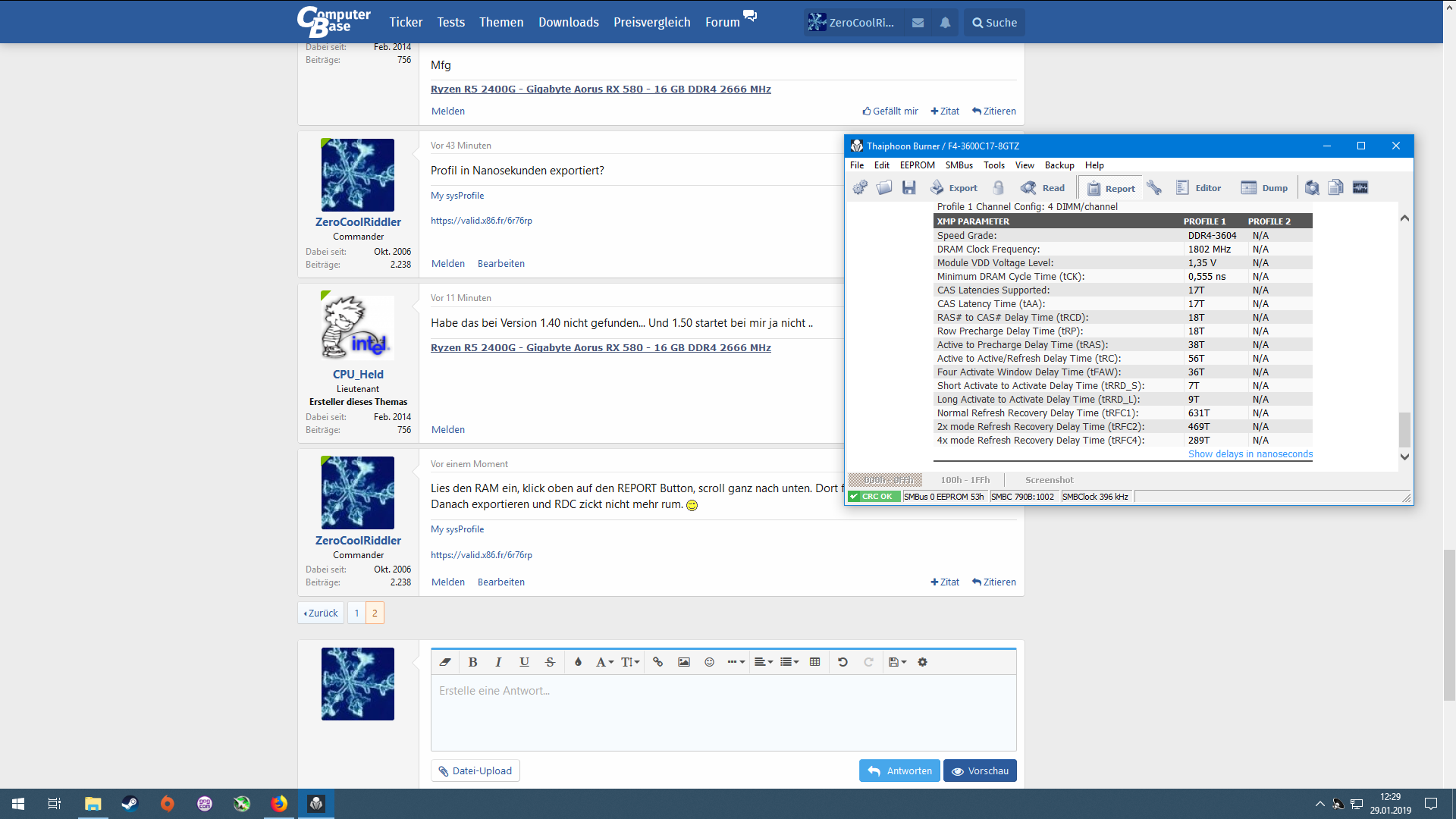This screenshot has height=819, width=1456.
Task: Expand the list style dropdown in the editor
Action: pyautogui.click(x=789, y=662)
